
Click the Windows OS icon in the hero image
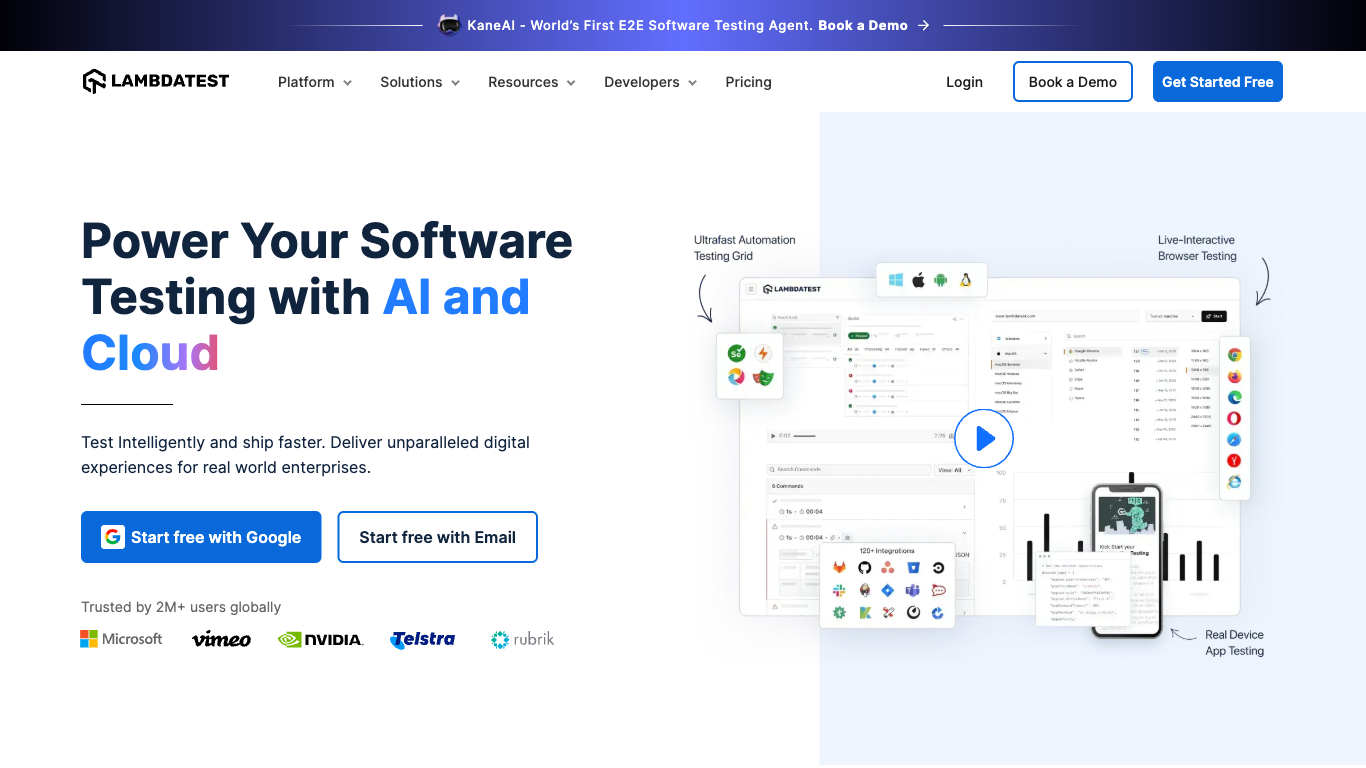coord(896,280)
